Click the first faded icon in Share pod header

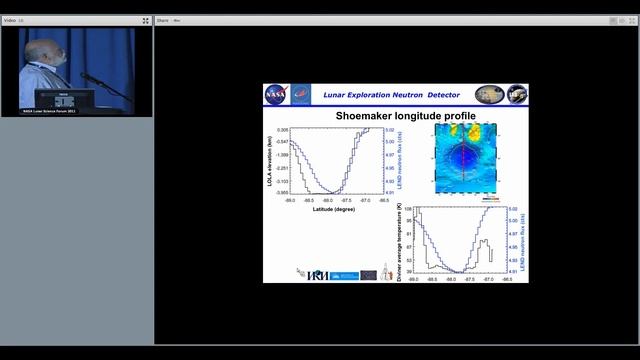pyautogui.click(x=613, y=20)
